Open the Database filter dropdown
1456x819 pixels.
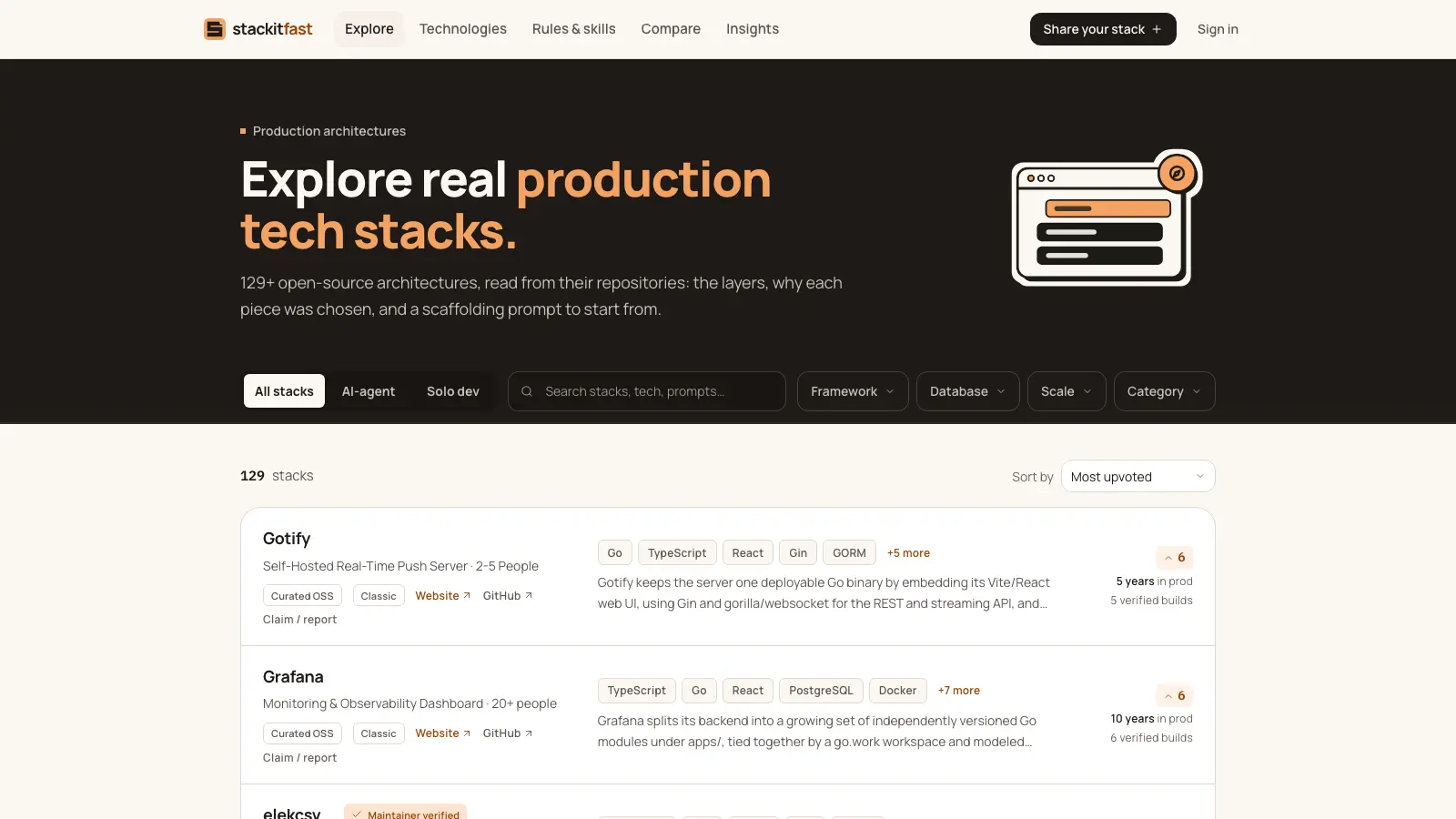[967, 391]
